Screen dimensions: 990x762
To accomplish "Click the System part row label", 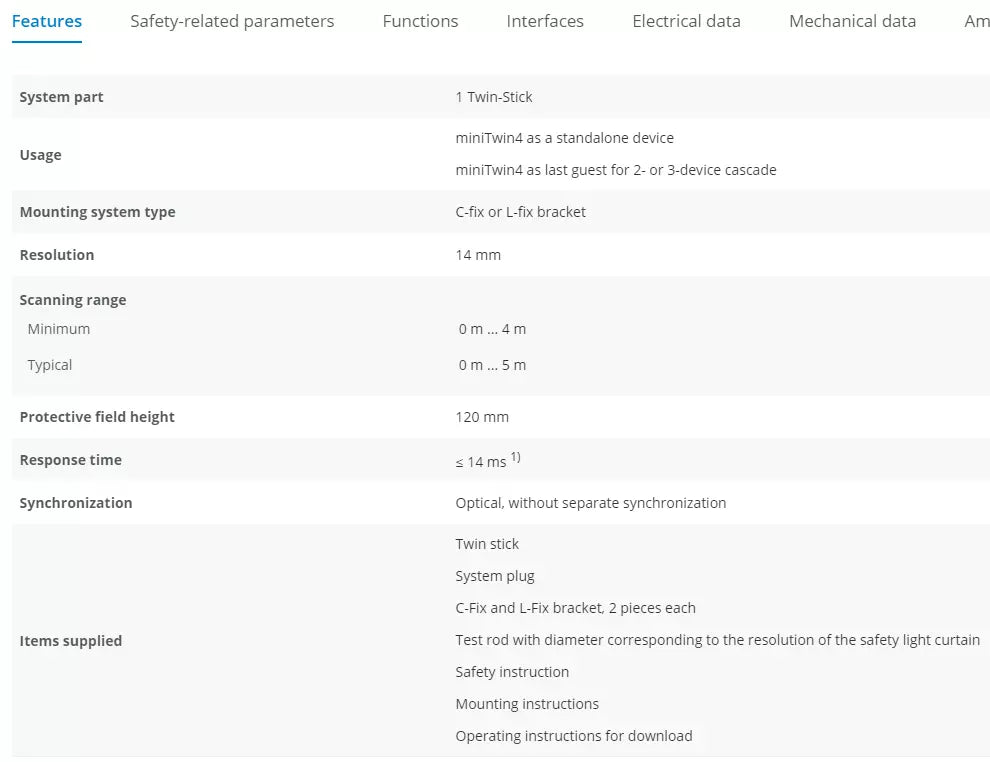I will click(61, 97).
